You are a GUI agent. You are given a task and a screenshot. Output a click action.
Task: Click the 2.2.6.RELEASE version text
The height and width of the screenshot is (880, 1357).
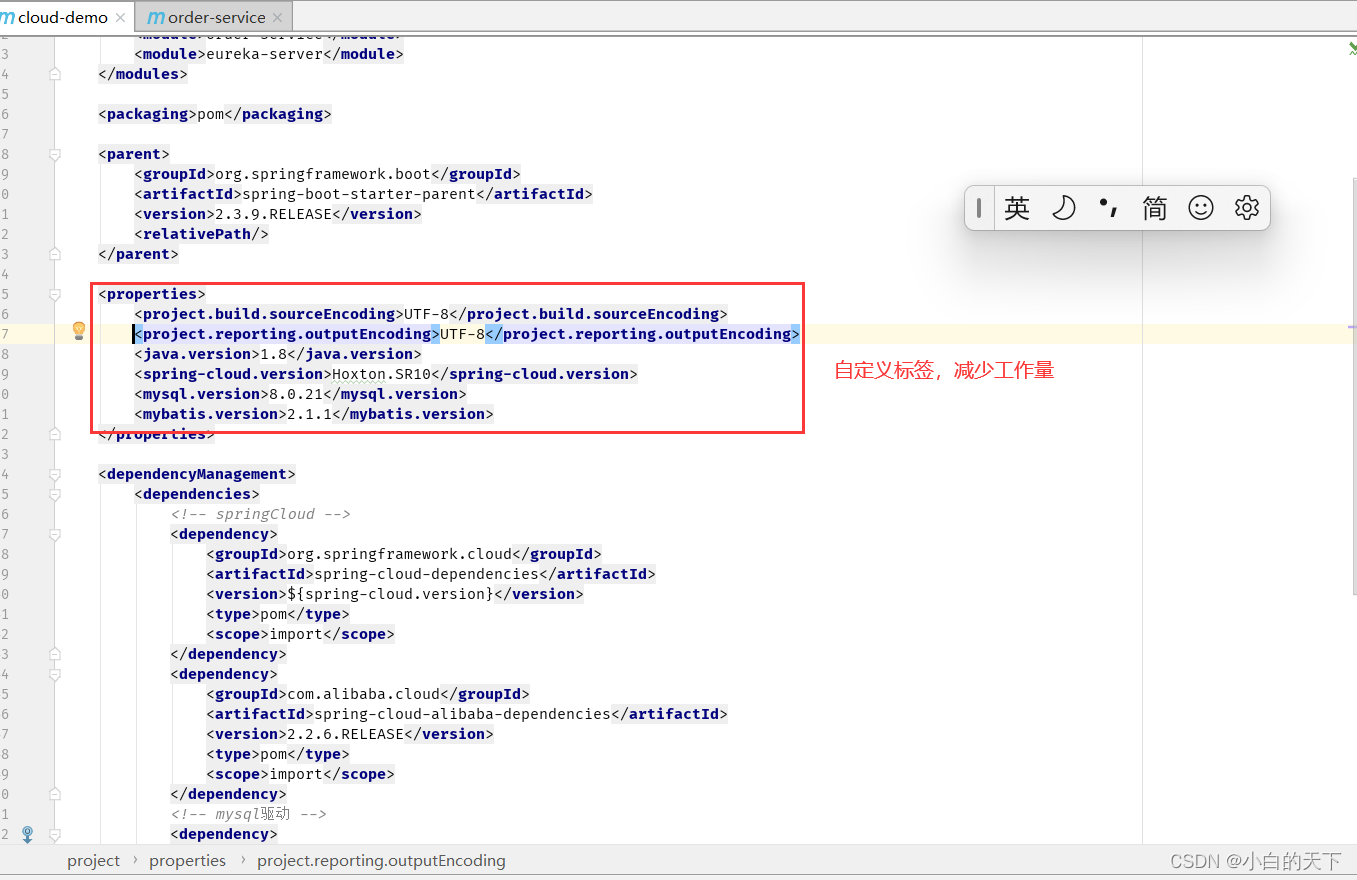coord(345,734)
